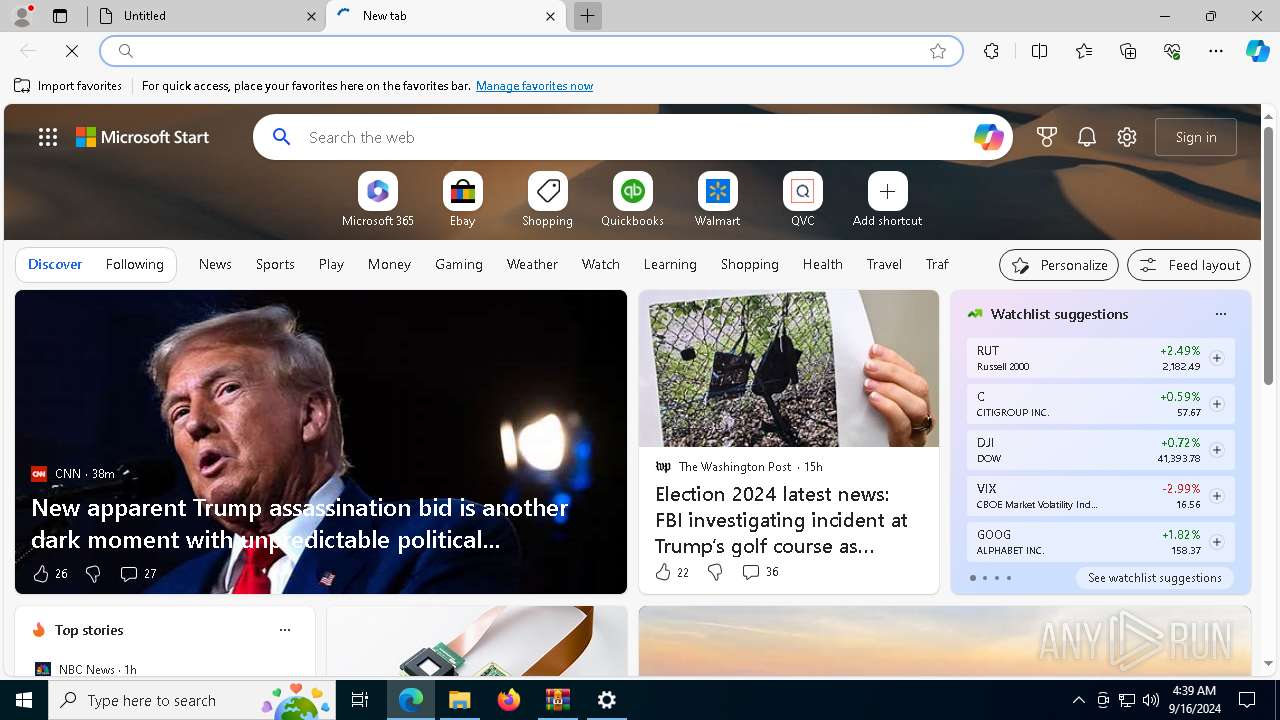Select the Weather category
This screenshot has width=1280, height=720.
pyautogui.click(x=532, y=264)
